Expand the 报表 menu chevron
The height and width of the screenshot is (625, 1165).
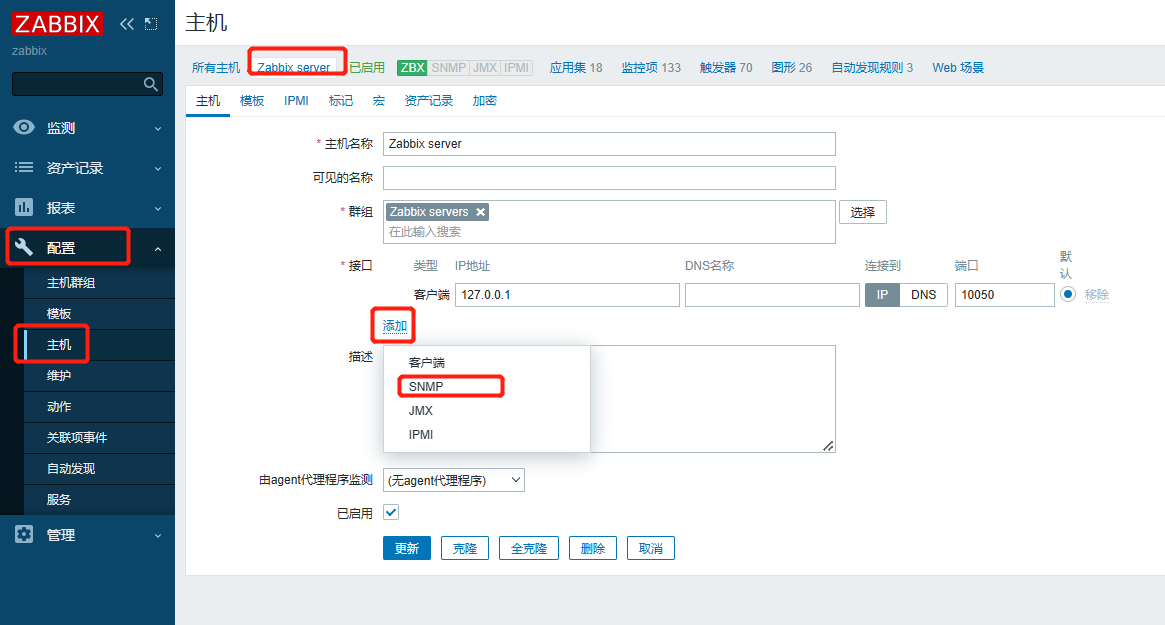pos(158,209)
